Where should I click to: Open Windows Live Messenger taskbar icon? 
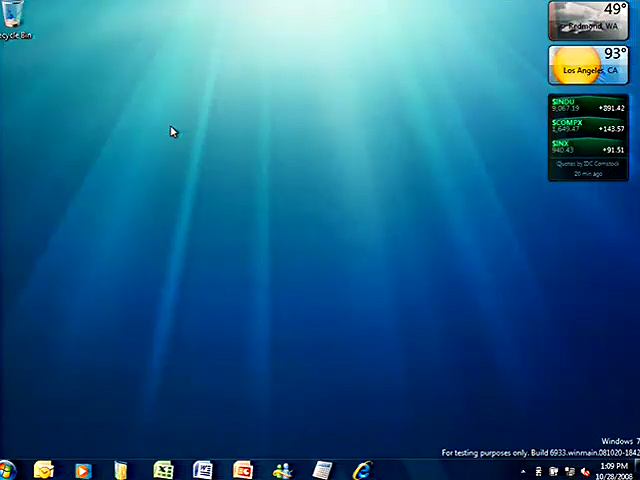(x=283, y=470)
